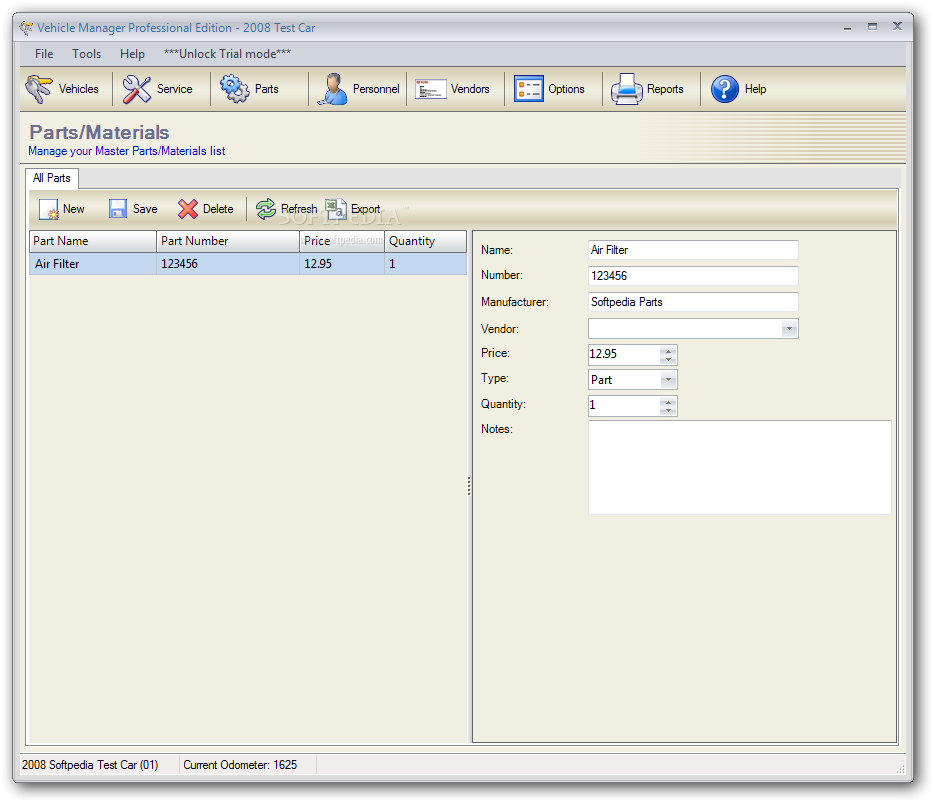The height and width of the screenshot is (803, 934).
Task: Open the Vehicles section keys icon
Action: pos(39,89)
